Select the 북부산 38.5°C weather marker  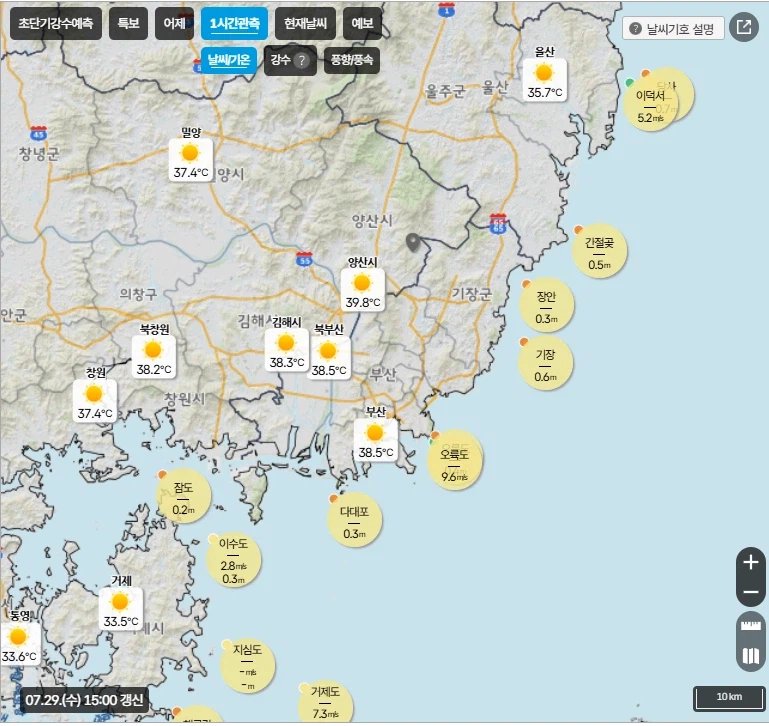click(329, 357)
